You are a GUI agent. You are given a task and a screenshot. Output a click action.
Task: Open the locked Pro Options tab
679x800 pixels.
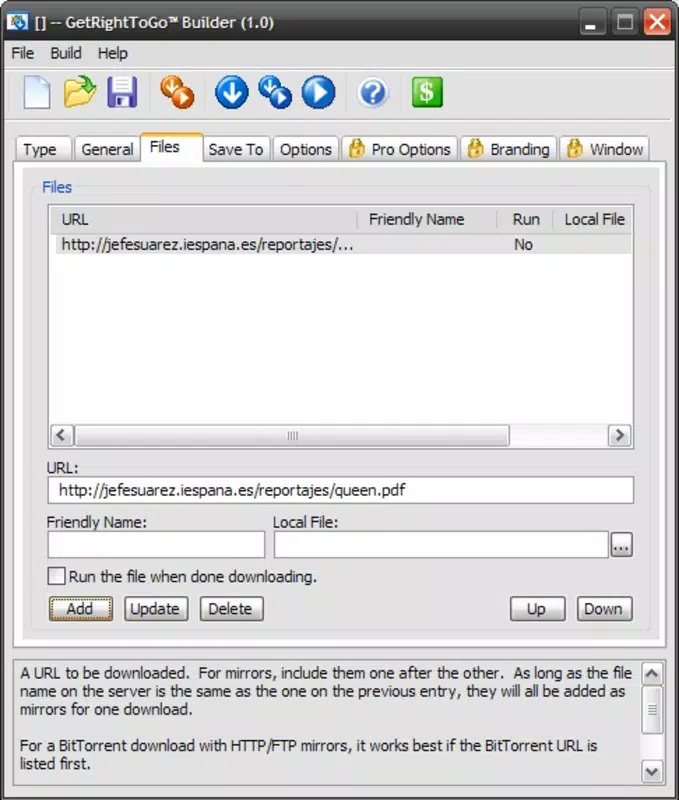(x=399, y=149)
